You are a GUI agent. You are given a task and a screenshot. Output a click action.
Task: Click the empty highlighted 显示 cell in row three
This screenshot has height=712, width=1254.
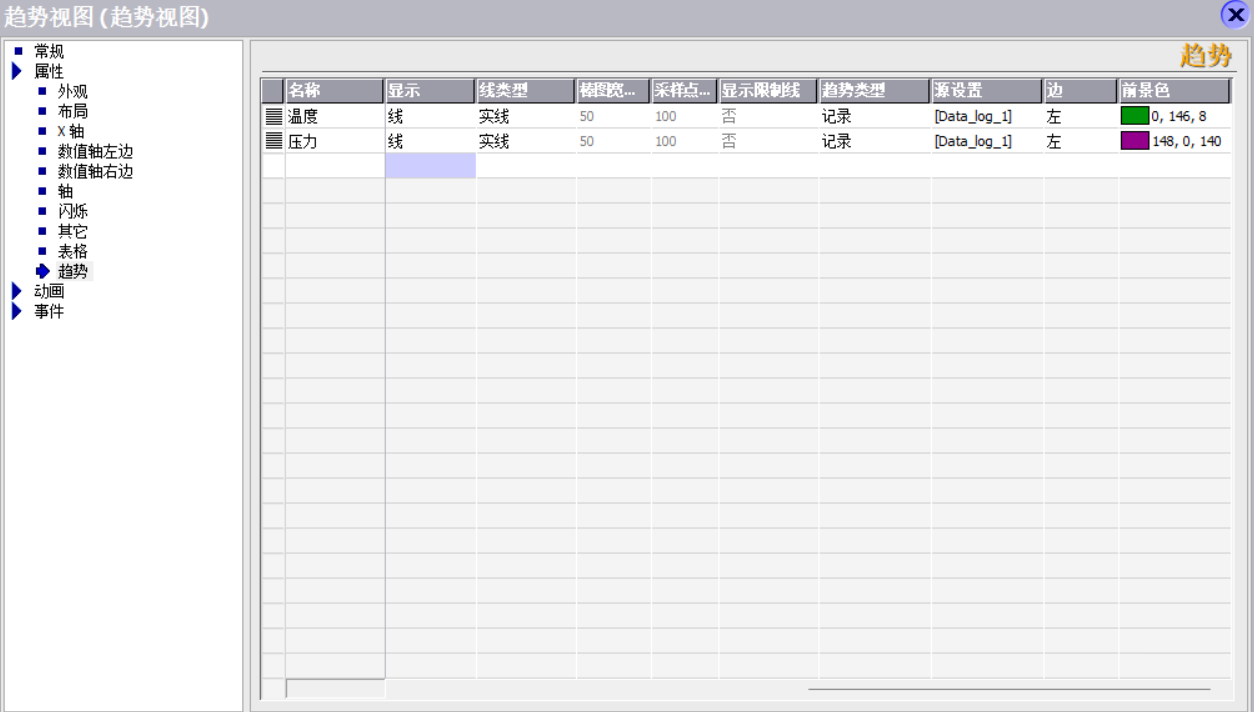pyautogui.click(x=430, y=166)
